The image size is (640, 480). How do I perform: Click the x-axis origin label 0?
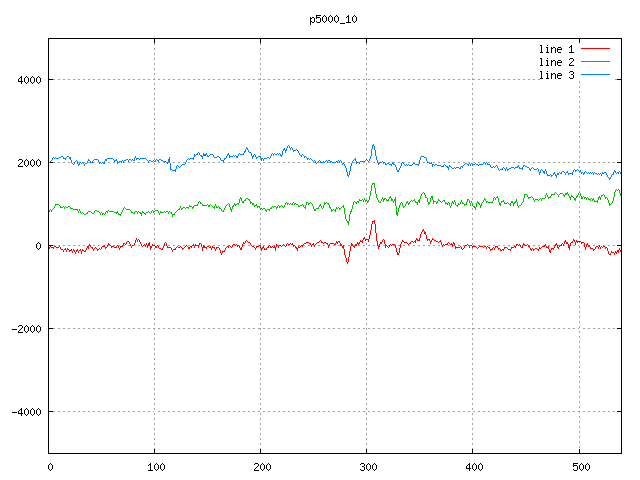(50, 467)
